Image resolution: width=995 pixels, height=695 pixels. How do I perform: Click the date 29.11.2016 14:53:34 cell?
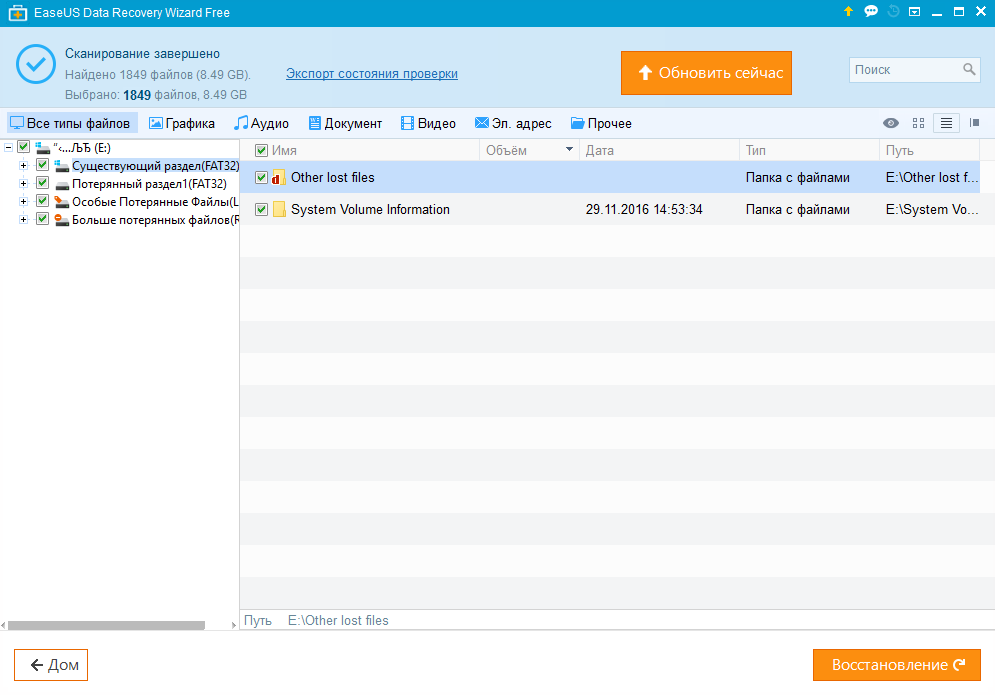click(644, 209)
